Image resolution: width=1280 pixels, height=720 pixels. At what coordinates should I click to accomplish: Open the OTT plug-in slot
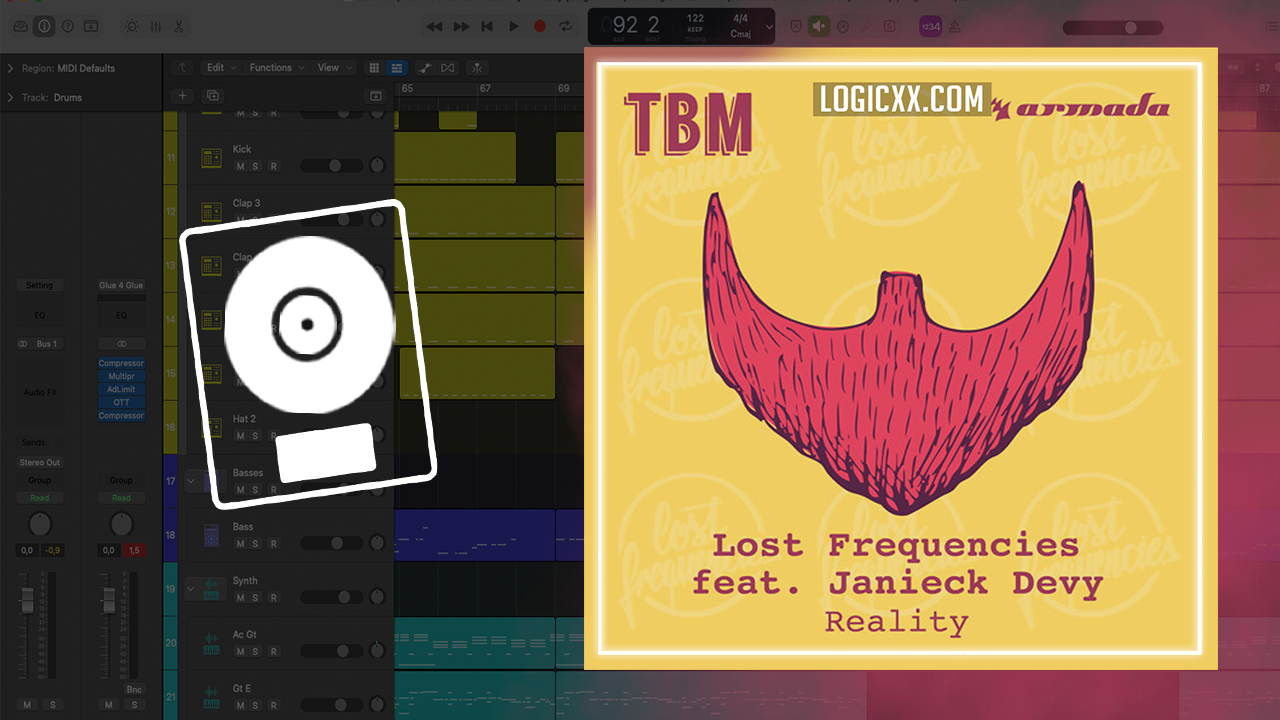[121, 402]
